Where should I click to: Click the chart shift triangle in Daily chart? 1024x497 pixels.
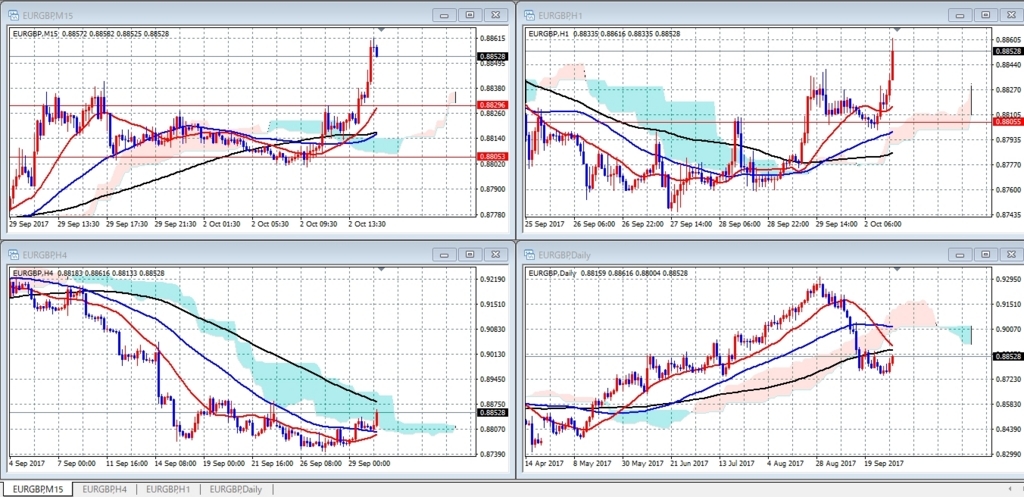pyautogui.click(x=898, y=269)
